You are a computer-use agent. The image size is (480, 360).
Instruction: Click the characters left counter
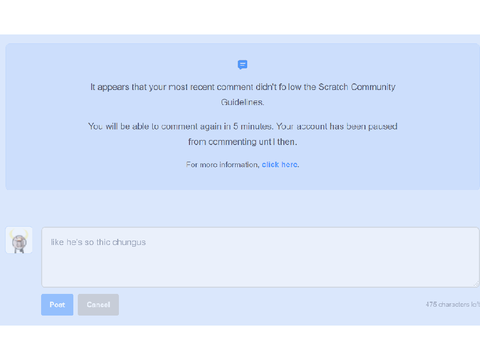[x=453, y=304]
